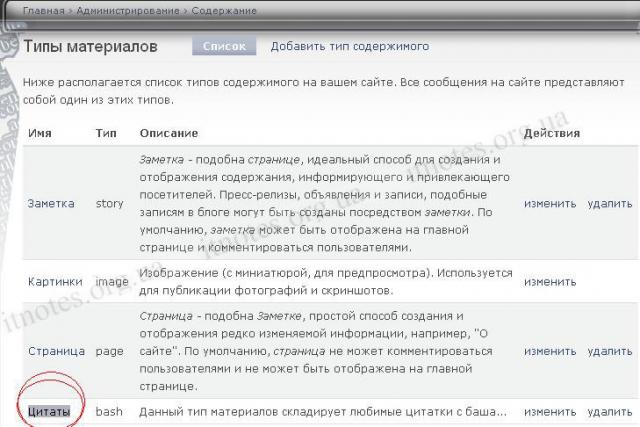Click the Заметка row description text
The image size is (640, 427).
(x=324, y=203)
